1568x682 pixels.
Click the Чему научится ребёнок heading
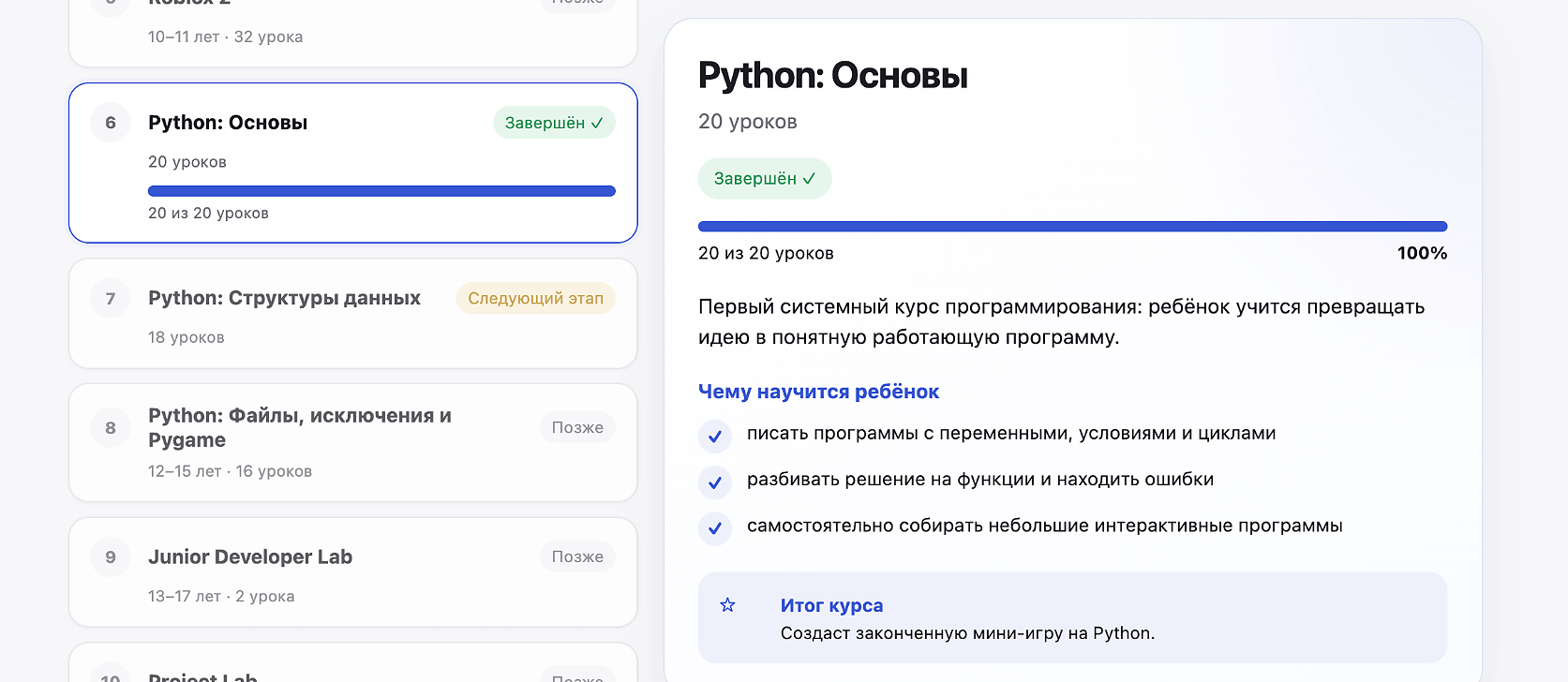pyautogui.click(x=818, y=392)
